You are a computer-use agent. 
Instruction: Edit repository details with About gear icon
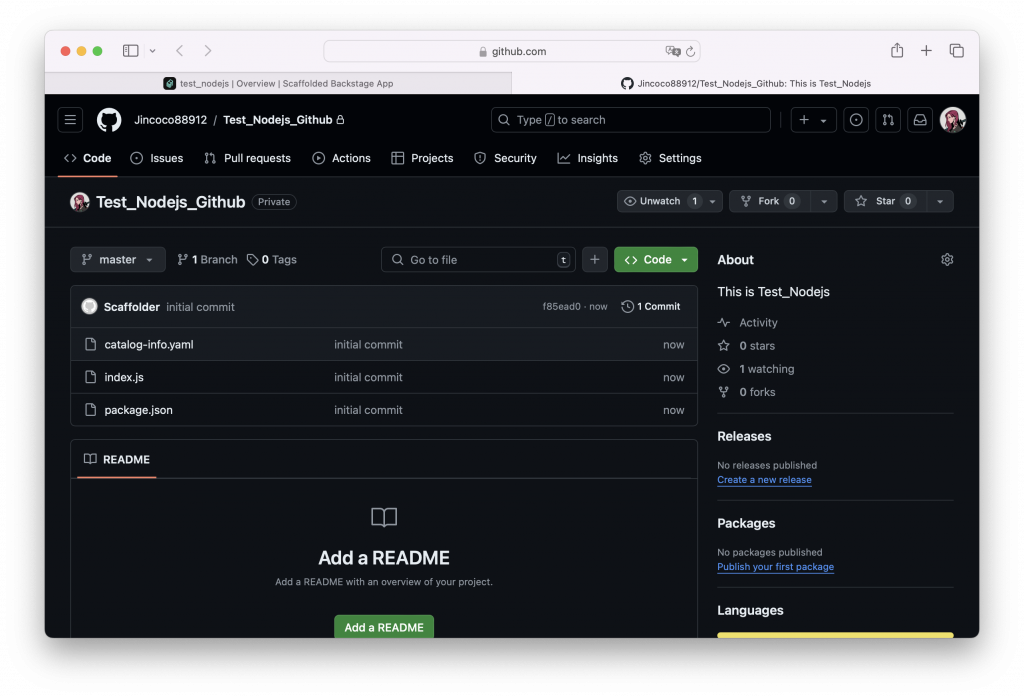pos(947,260)
